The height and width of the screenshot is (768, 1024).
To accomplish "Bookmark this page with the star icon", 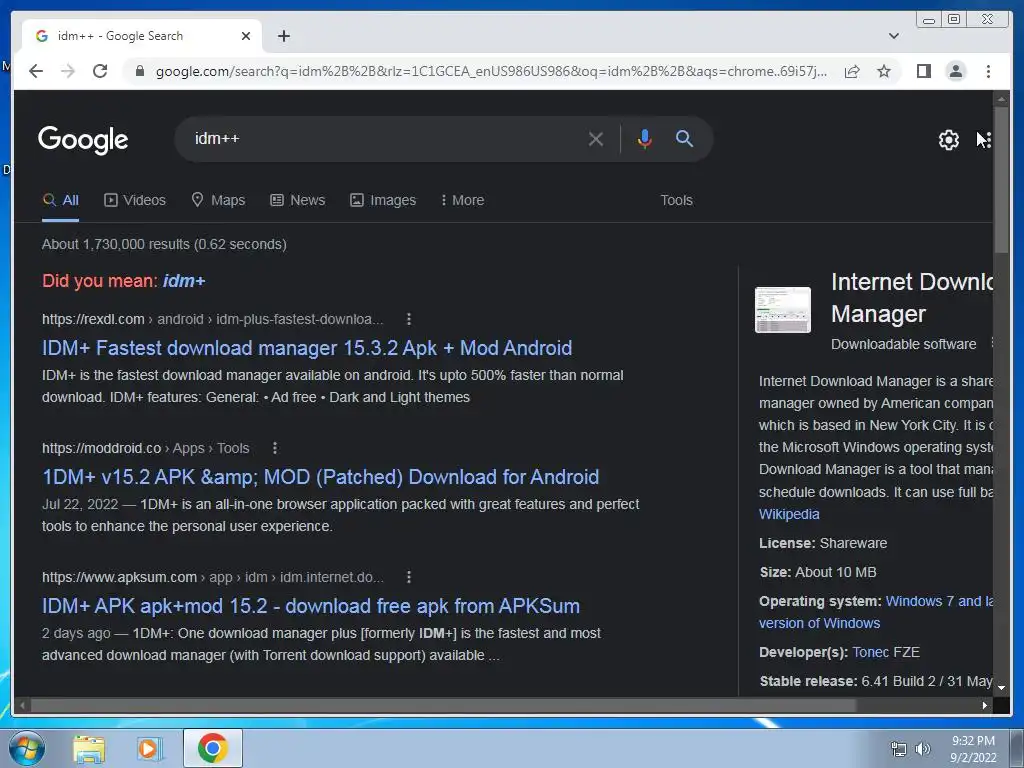I will coord(884,71).
